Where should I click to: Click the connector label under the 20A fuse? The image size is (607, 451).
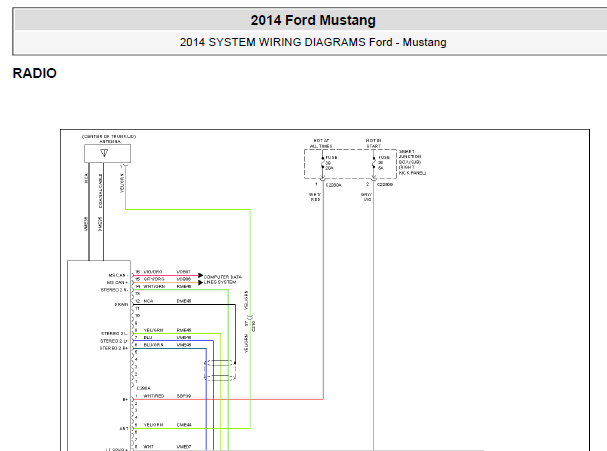[x=334, y=185]
